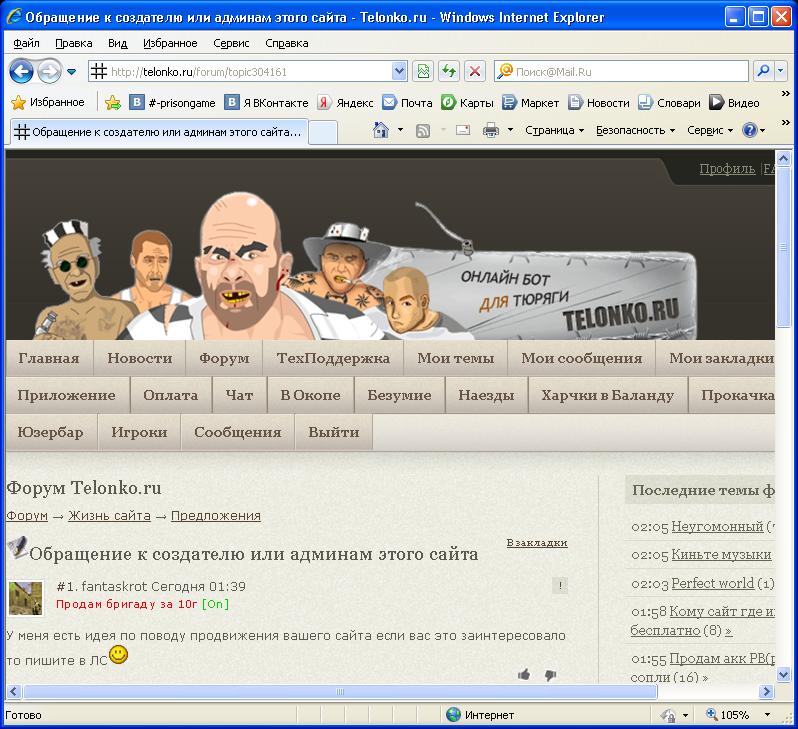
Task: Click the horizontal scrollbar right arrow
Action: 766,691
